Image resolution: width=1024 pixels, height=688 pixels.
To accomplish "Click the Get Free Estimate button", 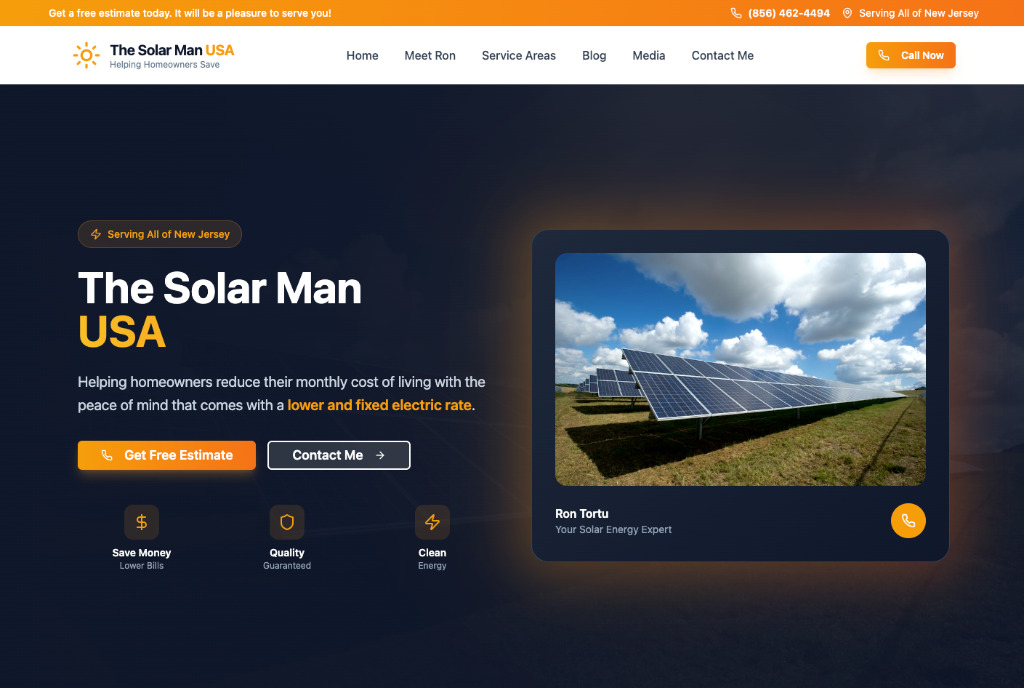I will point(167,455).
